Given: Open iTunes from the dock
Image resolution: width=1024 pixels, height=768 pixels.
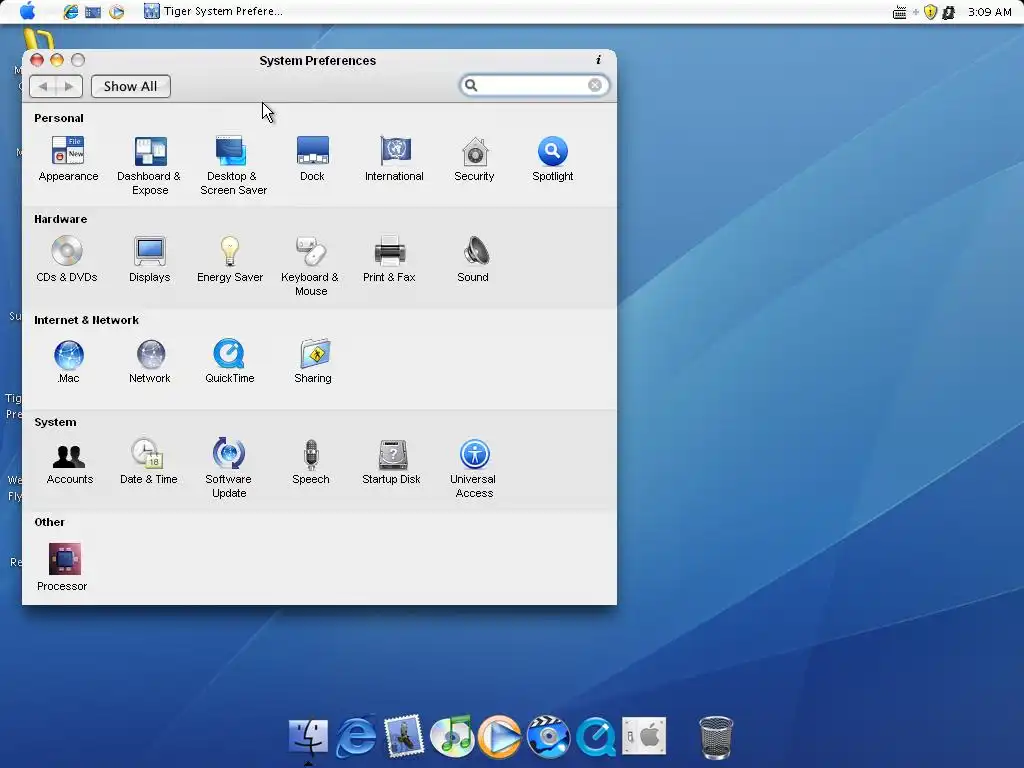Looking at the screenshot, I should click(x=452, y=737).
